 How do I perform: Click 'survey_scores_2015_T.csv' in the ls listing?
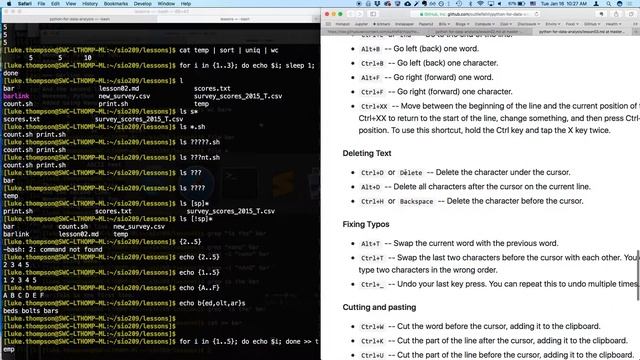coord(238,96)
